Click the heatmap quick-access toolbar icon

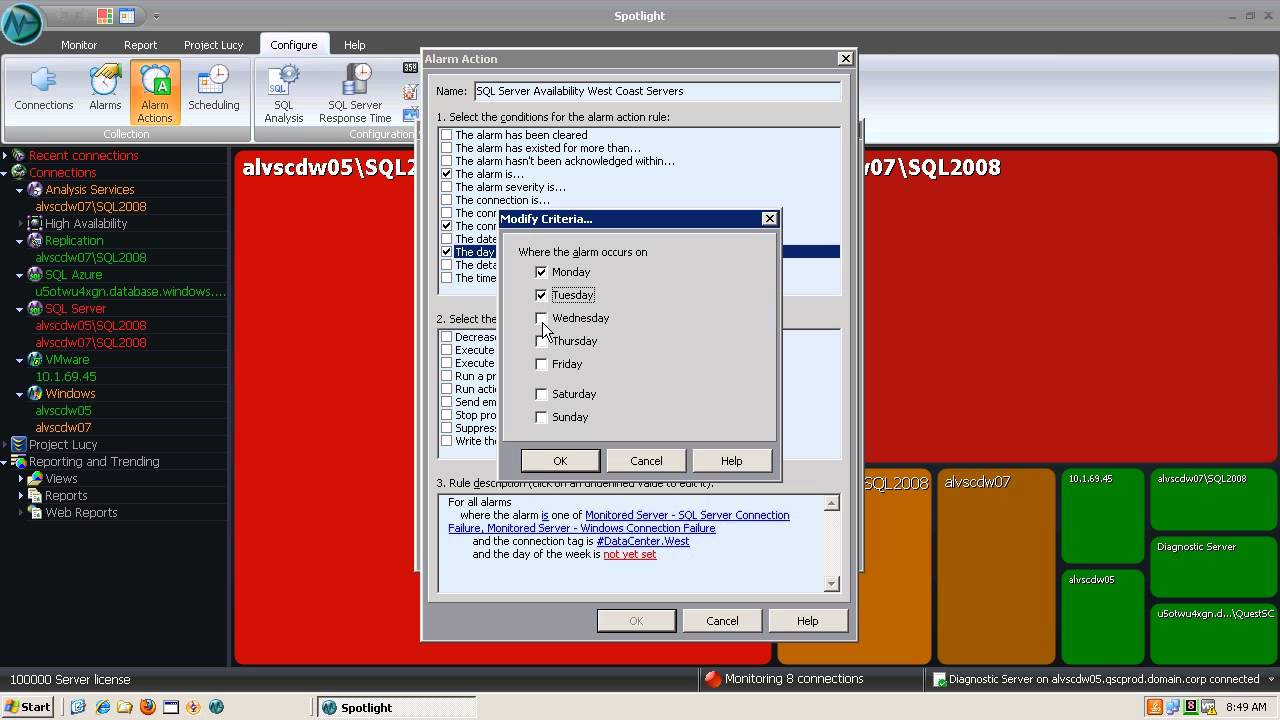106,16
